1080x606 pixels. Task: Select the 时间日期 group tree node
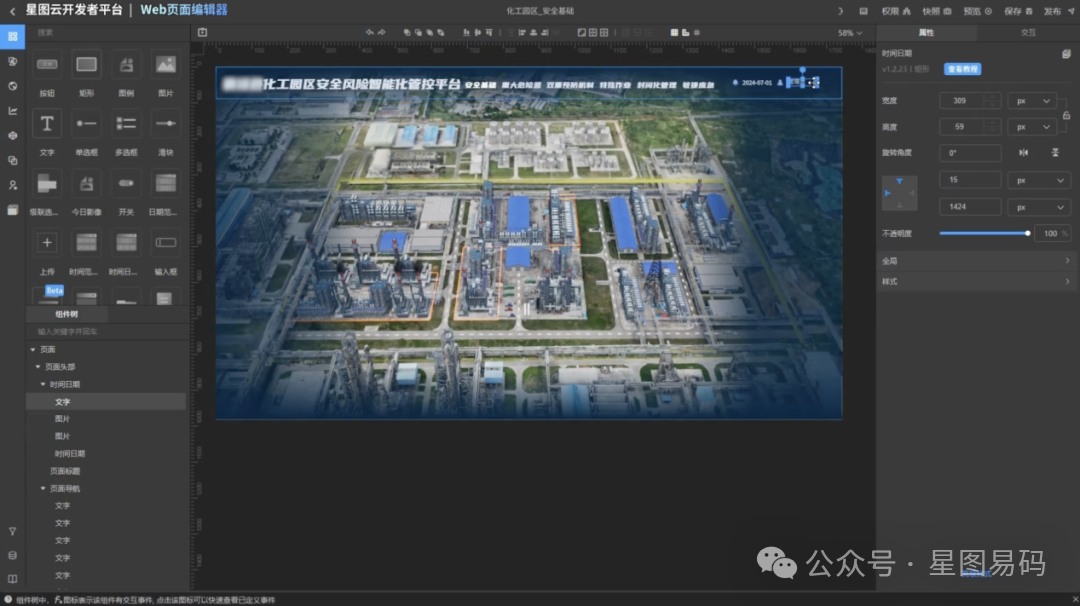[65, 384]
